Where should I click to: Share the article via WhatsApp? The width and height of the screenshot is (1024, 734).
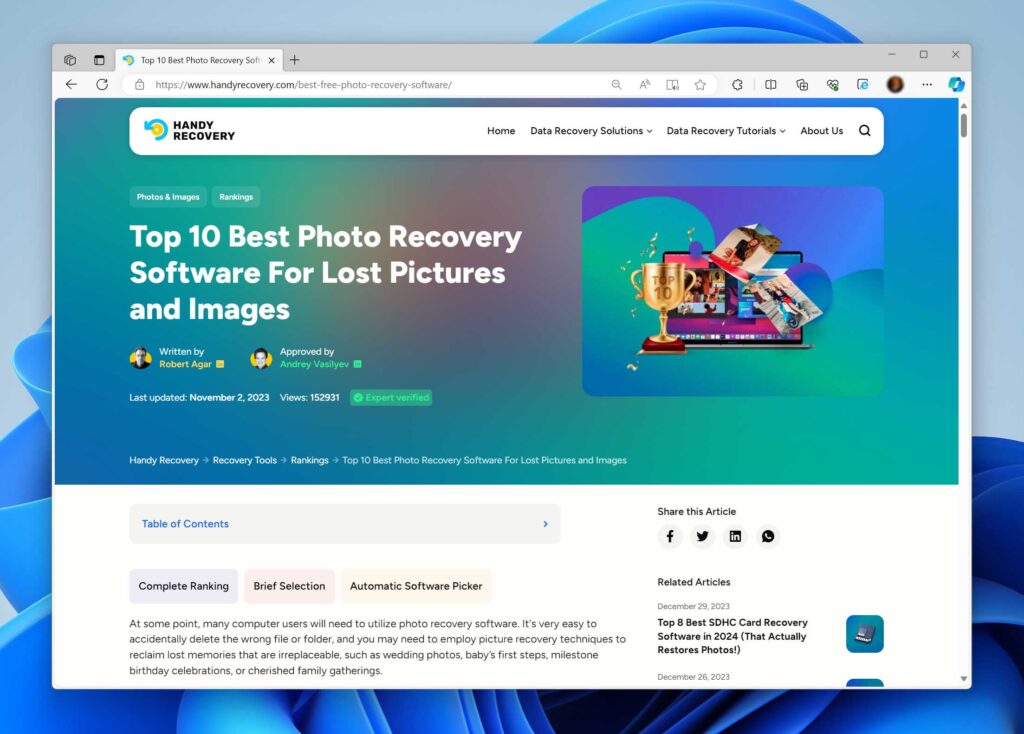(768, 536)
